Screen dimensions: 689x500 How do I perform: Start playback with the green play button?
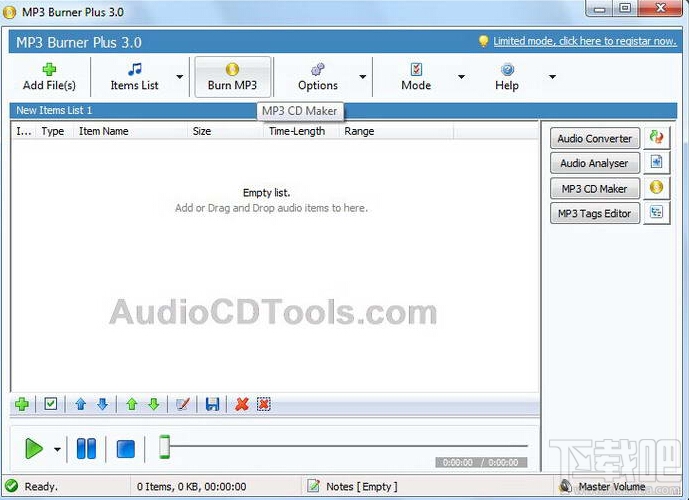click(x=34, y=449)
